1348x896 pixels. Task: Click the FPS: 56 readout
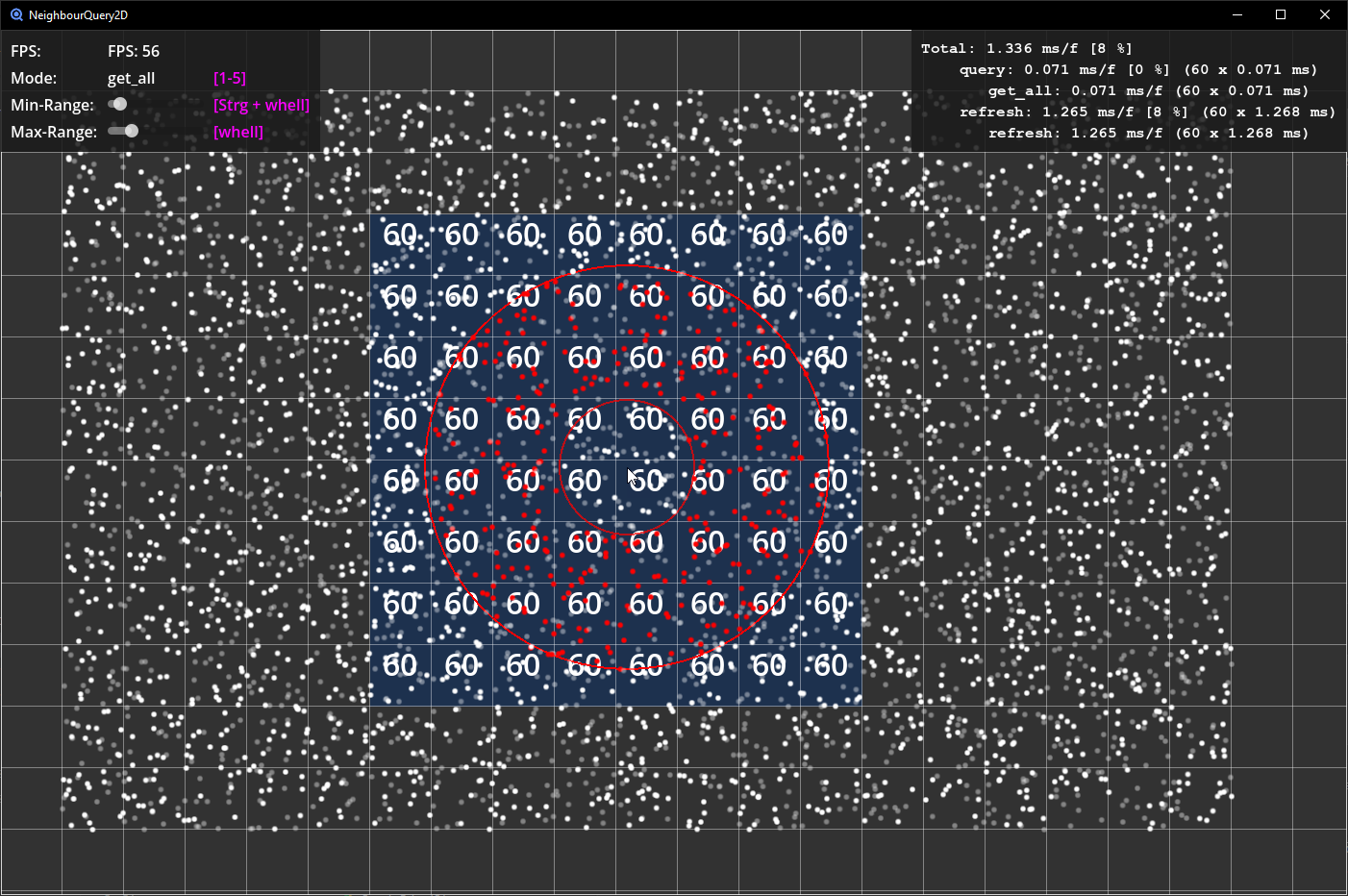click(134, 51)
